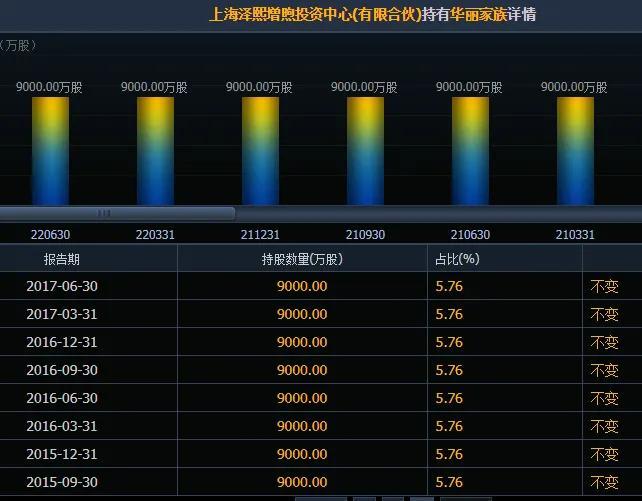The width and height of the screenshot is (642, 501).
Task: Click 不变 status in the 2016-12-31 row
Action: point(604,343)
